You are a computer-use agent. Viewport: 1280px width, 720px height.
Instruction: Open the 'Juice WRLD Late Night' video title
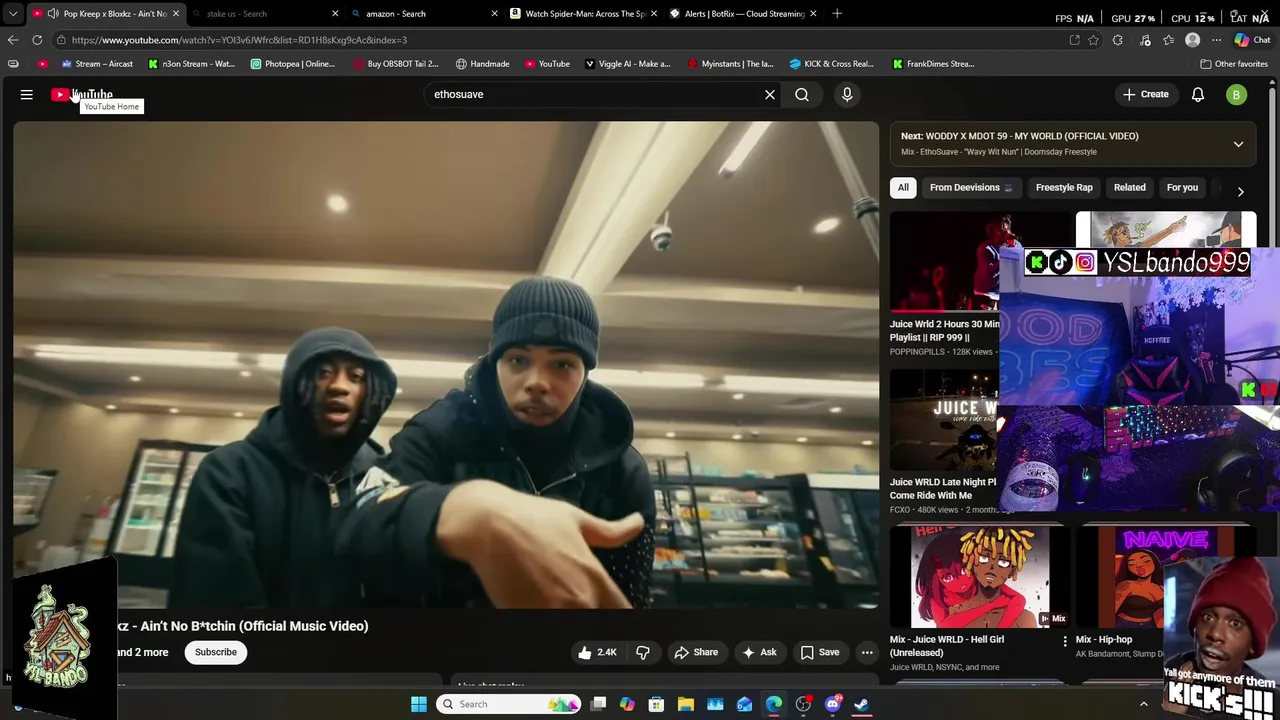pyautogui.click(x=943, y=488)
